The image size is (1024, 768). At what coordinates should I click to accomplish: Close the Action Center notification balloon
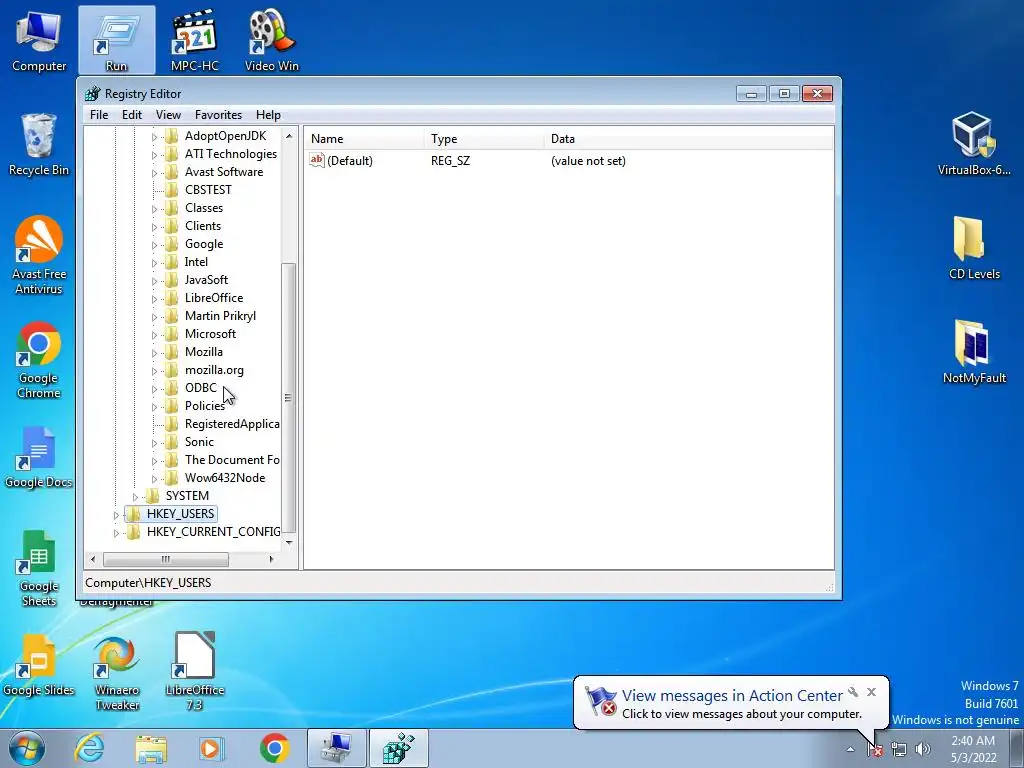pos(871,692)
